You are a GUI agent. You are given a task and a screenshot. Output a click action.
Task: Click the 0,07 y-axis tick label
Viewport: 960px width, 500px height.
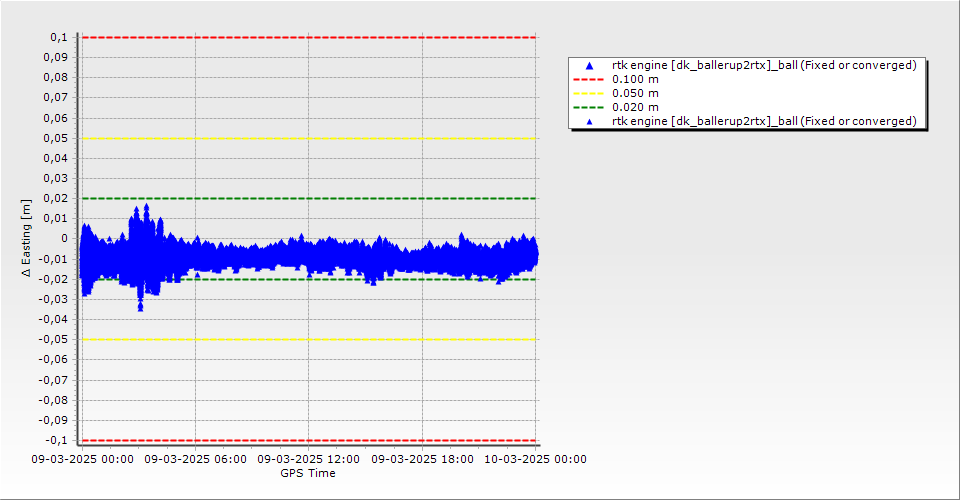[56, 97]
